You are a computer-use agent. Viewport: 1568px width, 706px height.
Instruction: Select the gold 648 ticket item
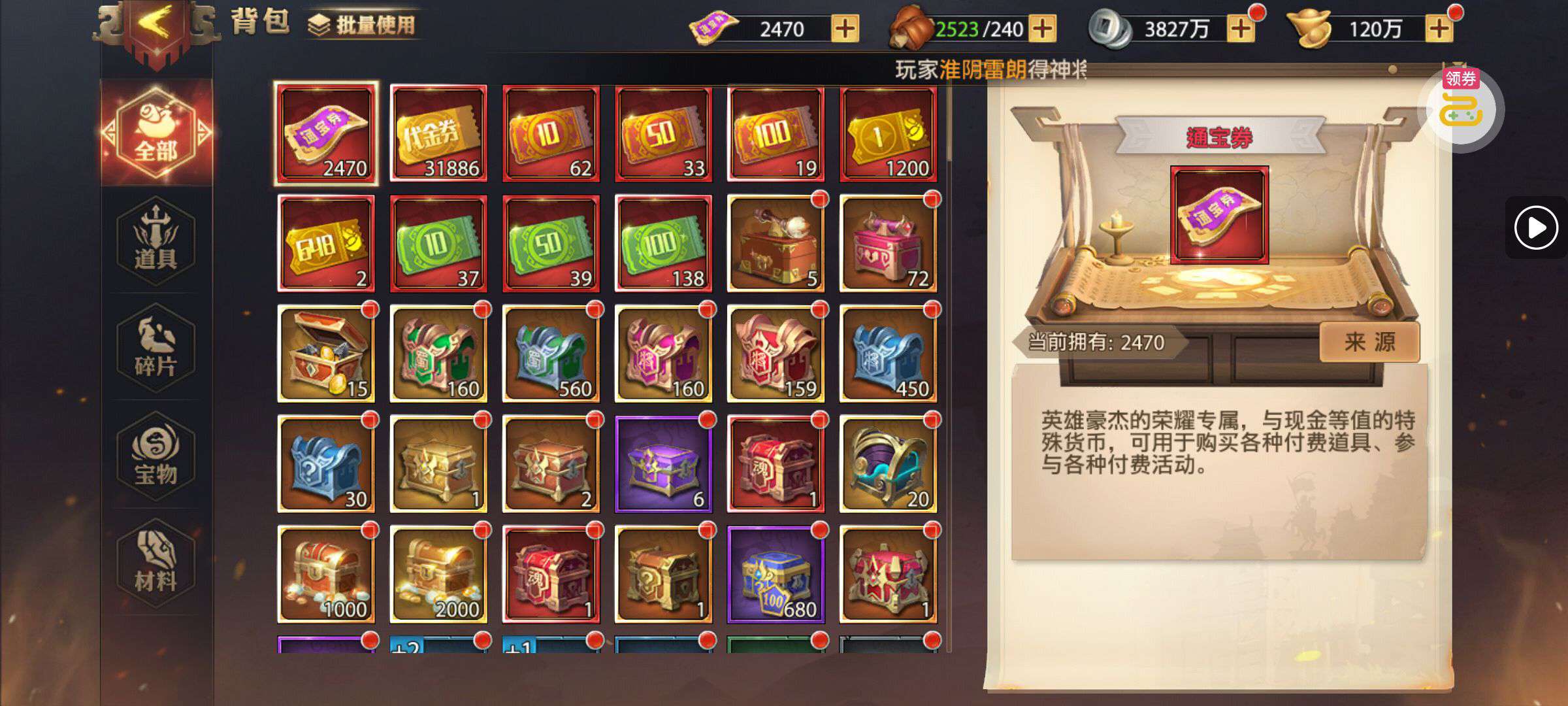click(x=326, y=243)
